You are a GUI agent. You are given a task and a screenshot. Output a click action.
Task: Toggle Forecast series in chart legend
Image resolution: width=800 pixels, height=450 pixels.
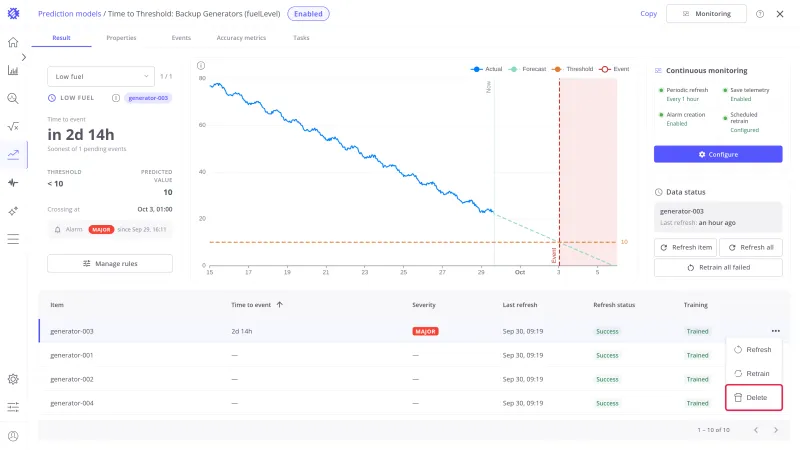[528, 69]
